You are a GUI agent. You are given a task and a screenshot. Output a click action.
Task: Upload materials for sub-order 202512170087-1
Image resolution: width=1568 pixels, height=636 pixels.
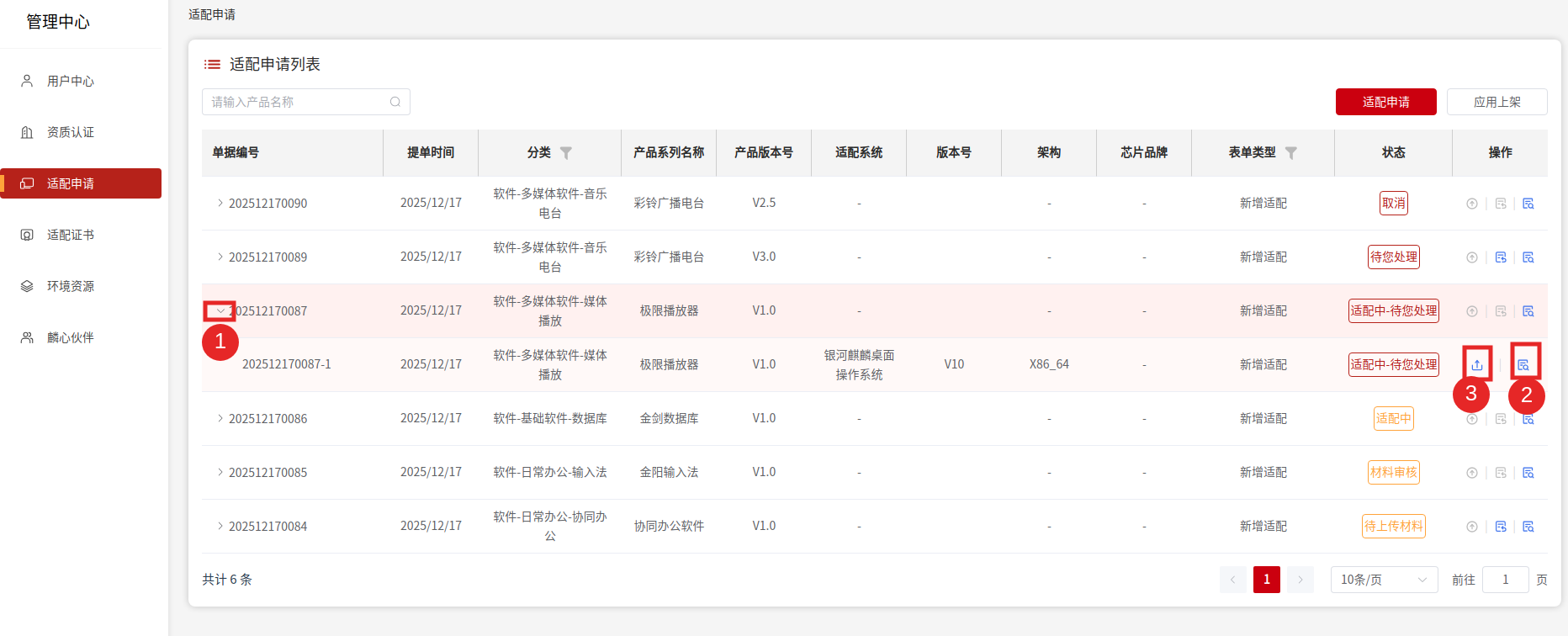point(1477,364)
